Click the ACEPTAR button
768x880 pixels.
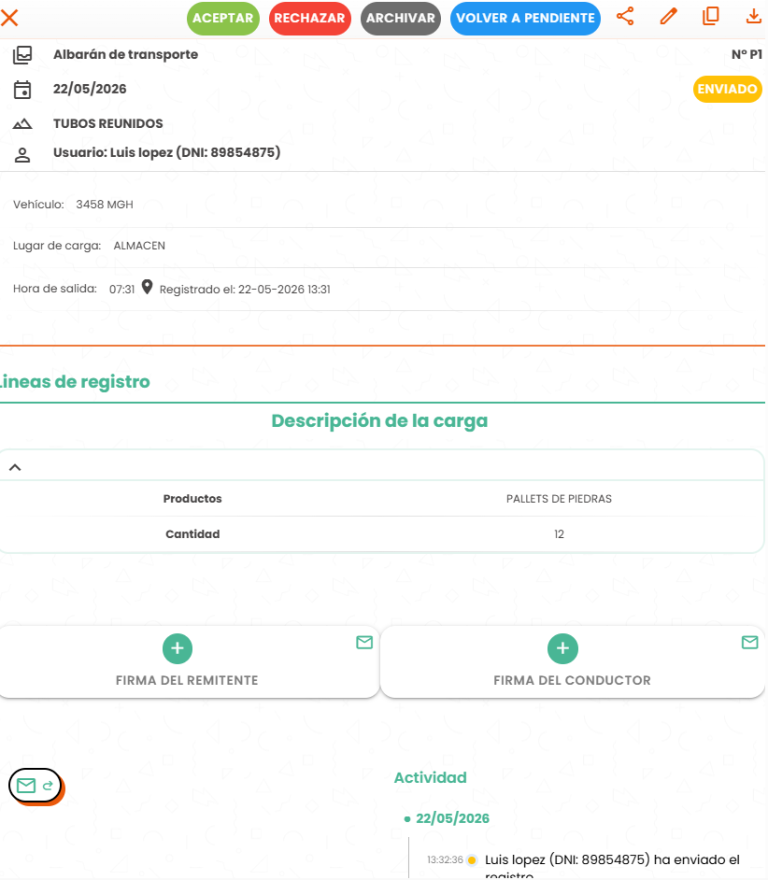pyautogui.click(x=223, y=18)
